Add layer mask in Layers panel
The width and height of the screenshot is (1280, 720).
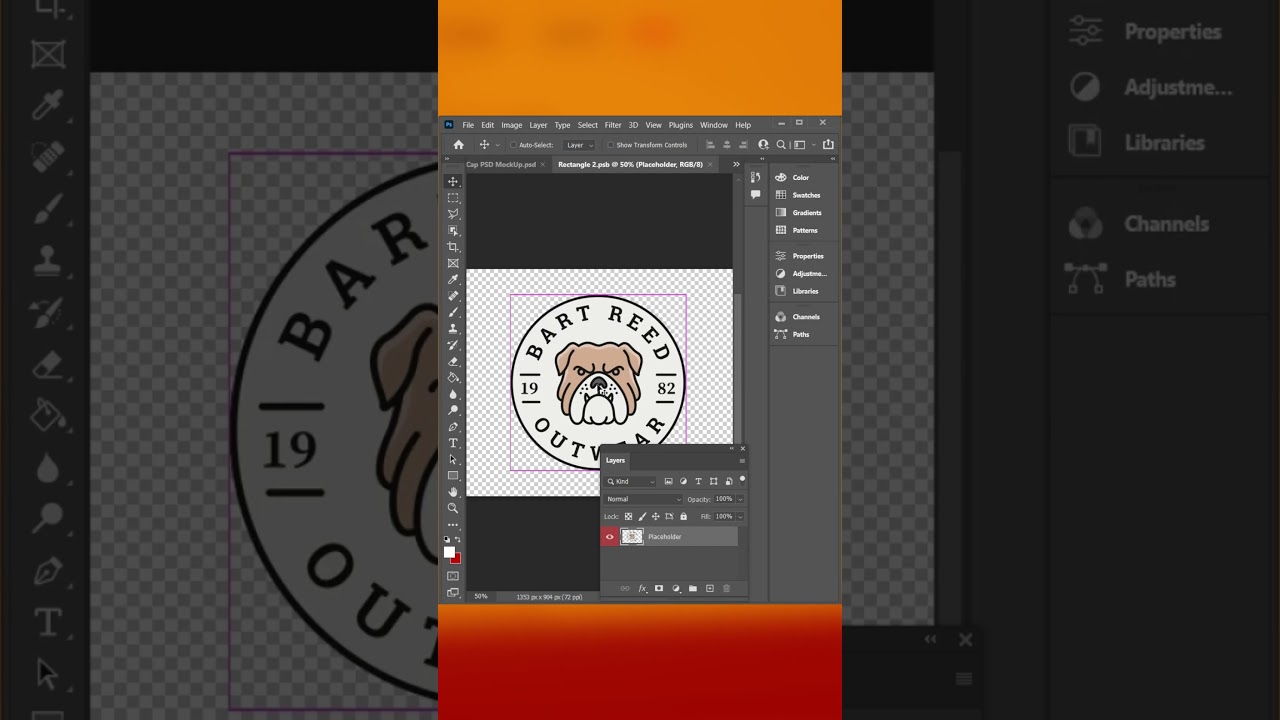659,589
